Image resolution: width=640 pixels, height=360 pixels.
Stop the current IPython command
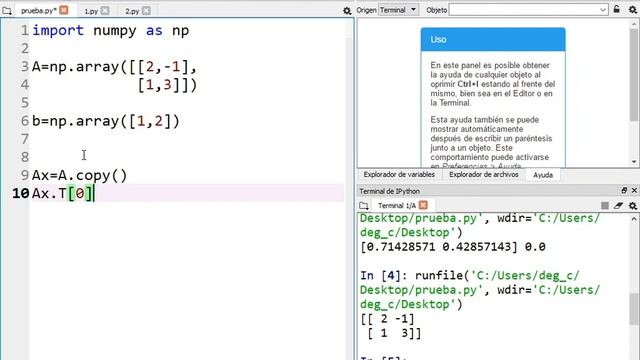point(605,205)
